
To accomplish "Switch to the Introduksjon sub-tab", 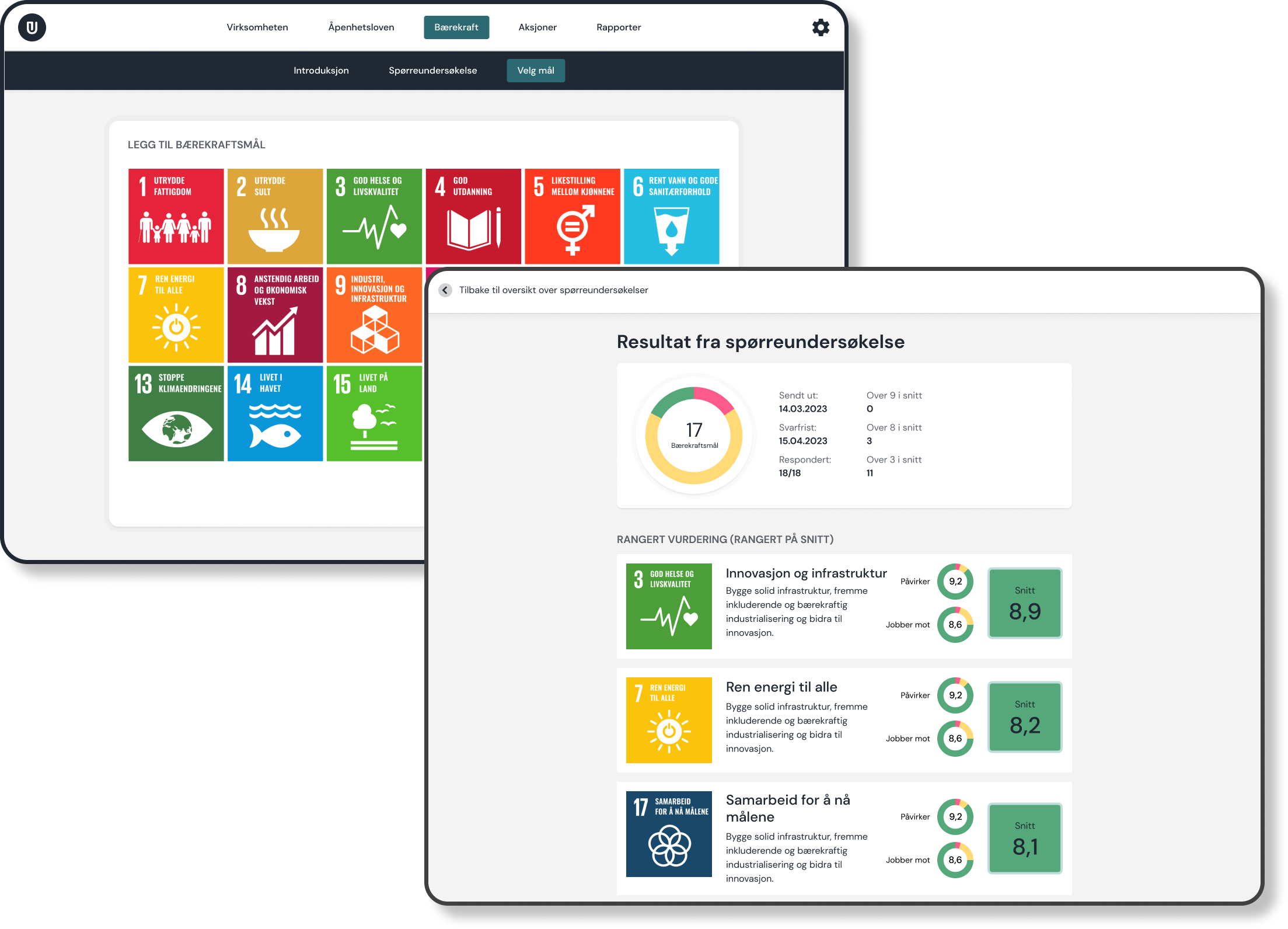I will pyautogui.click(x=321, y=71).
